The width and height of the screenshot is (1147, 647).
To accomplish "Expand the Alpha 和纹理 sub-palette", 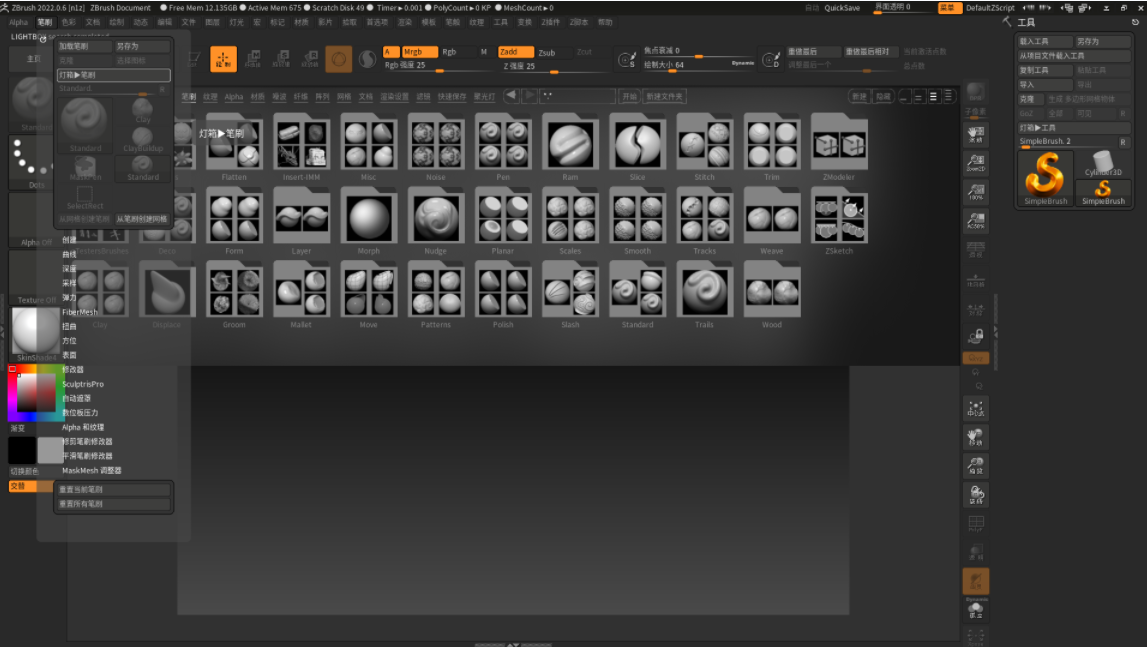I will pos(83,427).
